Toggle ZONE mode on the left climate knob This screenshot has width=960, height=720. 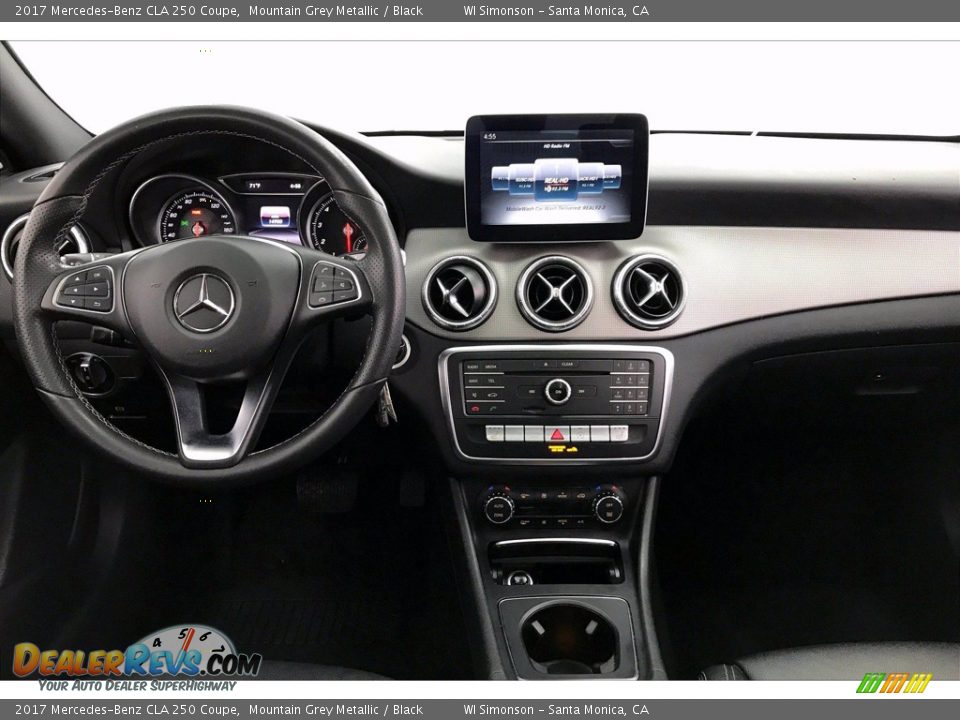(499, 514)
